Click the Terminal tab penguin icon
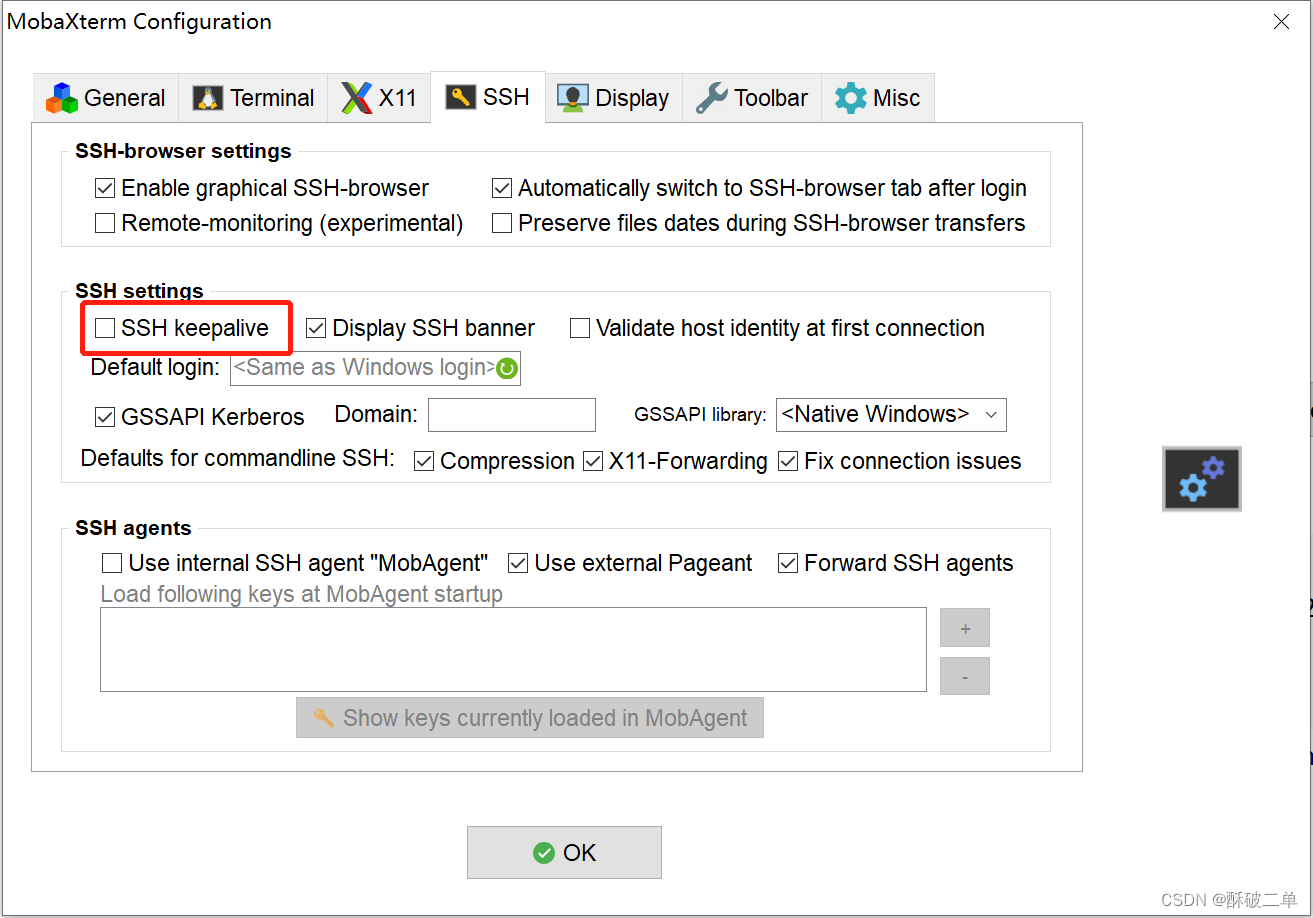This screenshot has height=918, width=1313. (208, 98)
